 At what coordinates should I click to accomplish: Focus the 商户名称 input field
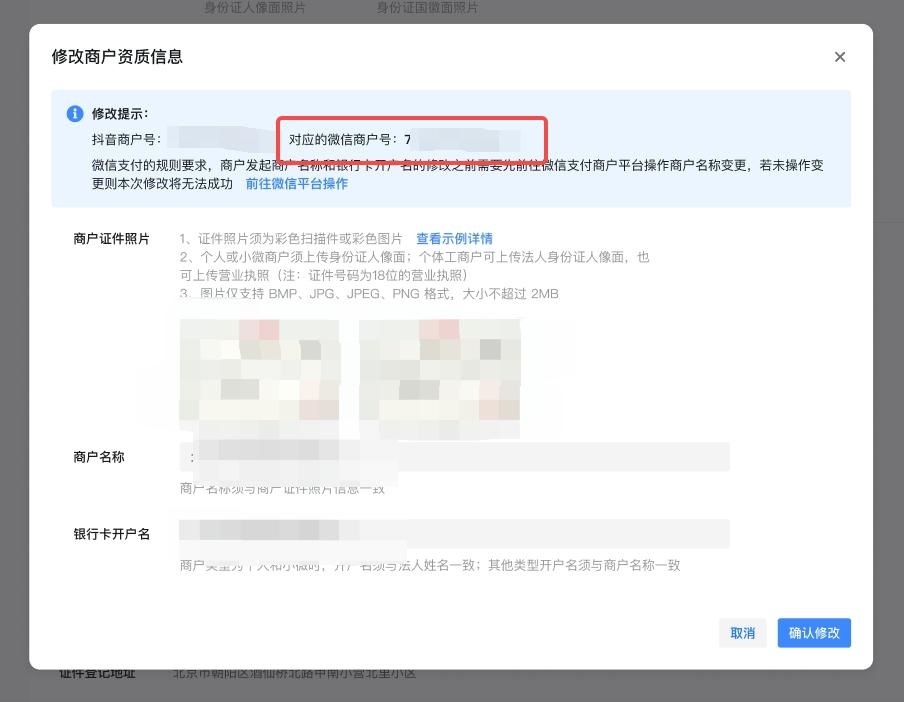tap(454, 457)
